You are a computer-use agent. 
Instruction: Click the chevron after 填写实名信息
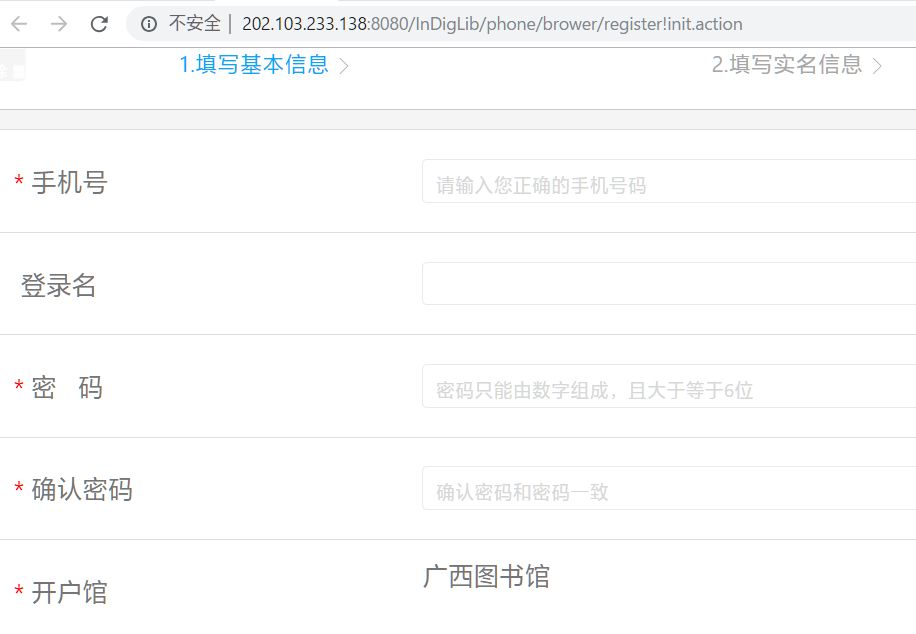coord(877,67)
